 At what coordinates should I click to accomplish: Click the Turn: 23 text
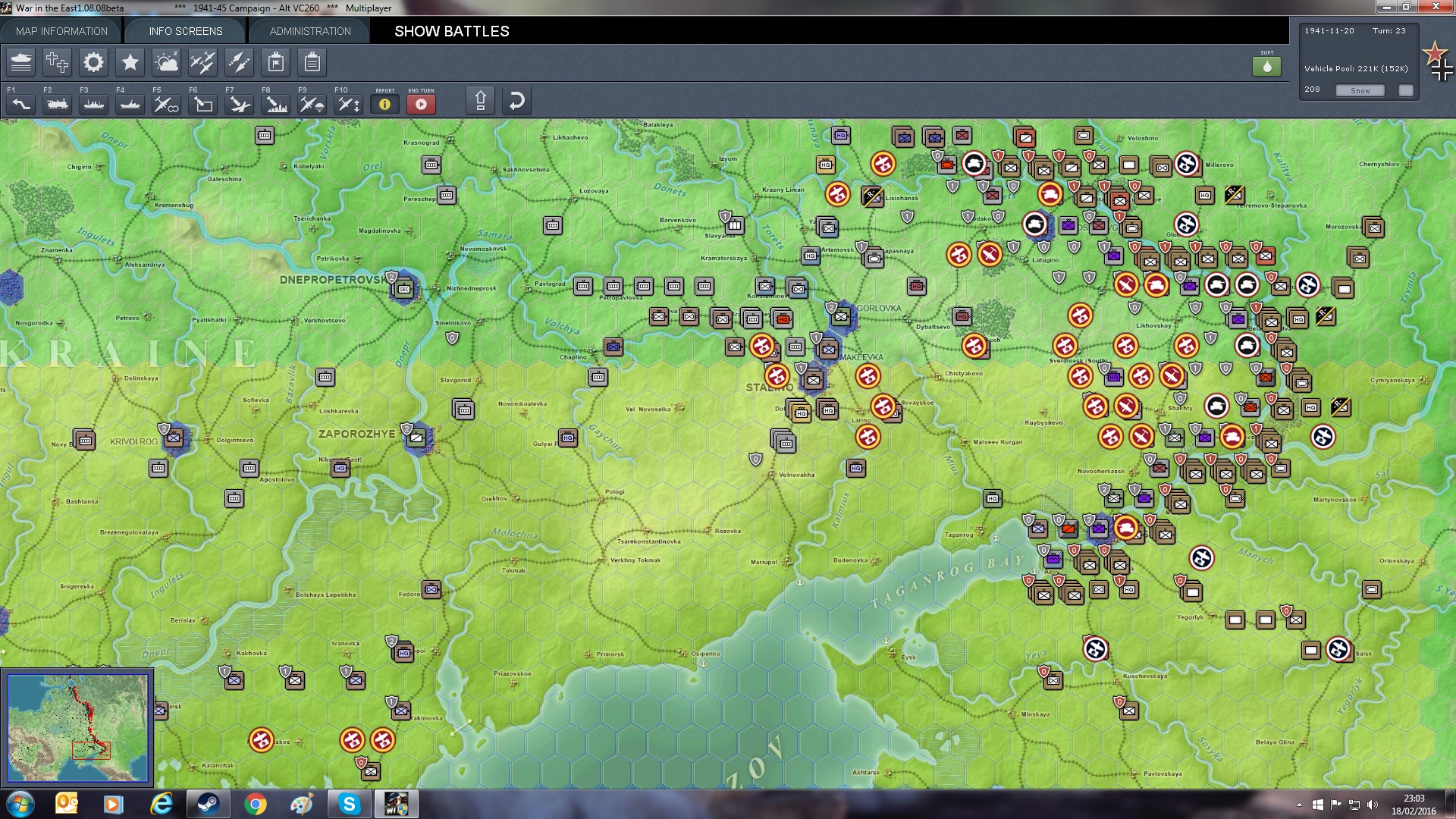click(1389, 31)
